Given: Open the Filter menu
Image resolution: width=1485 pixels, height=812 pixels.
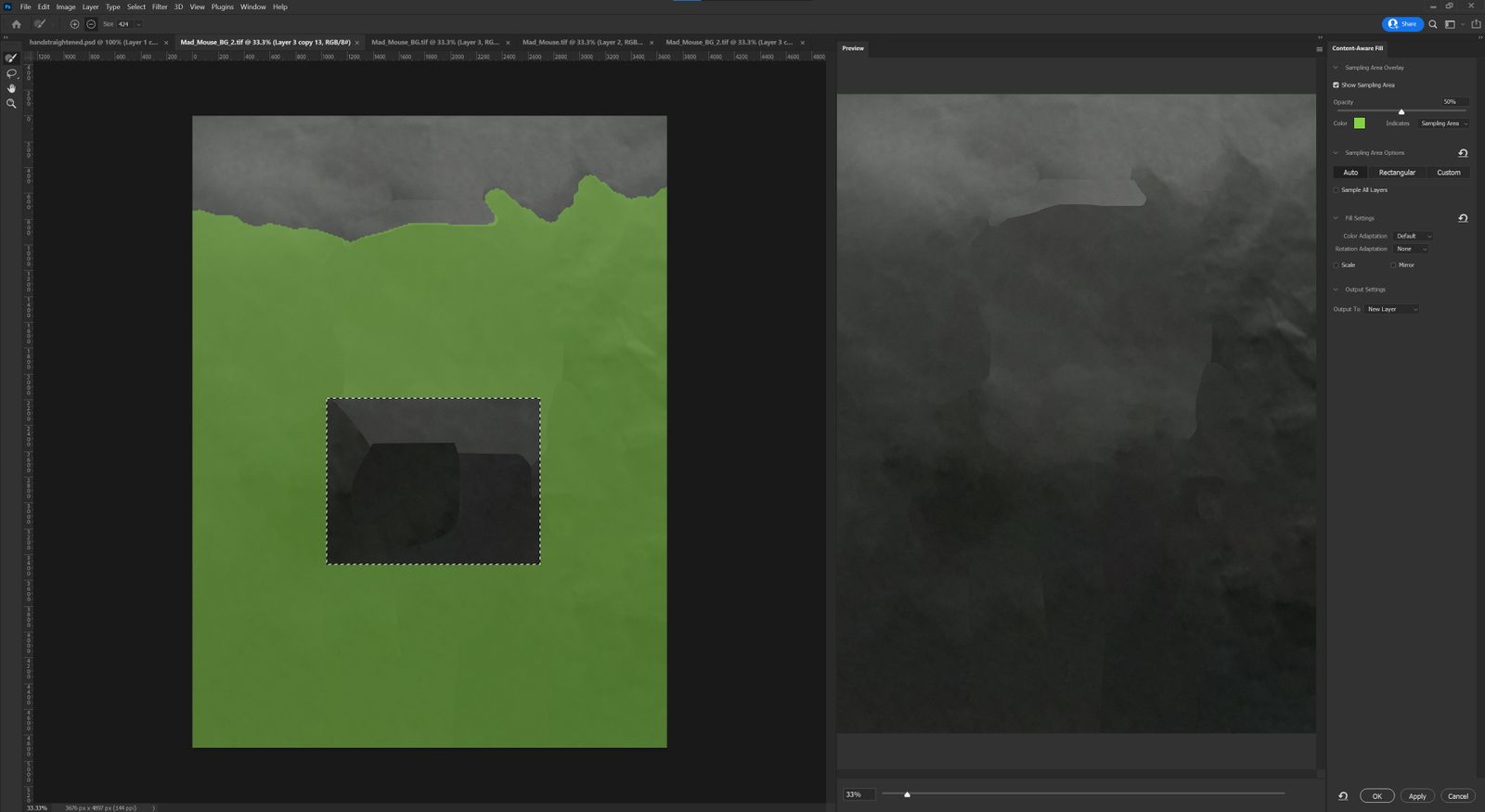Looking at the screenshot, I should point(160,6).
